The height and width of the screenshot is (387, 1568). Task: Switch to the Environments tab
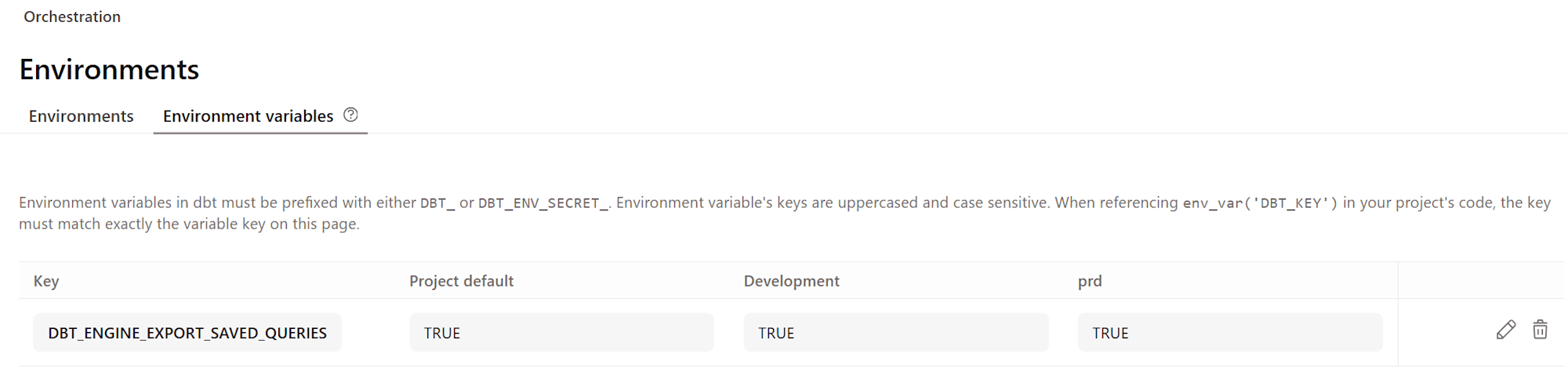[82, 116]
